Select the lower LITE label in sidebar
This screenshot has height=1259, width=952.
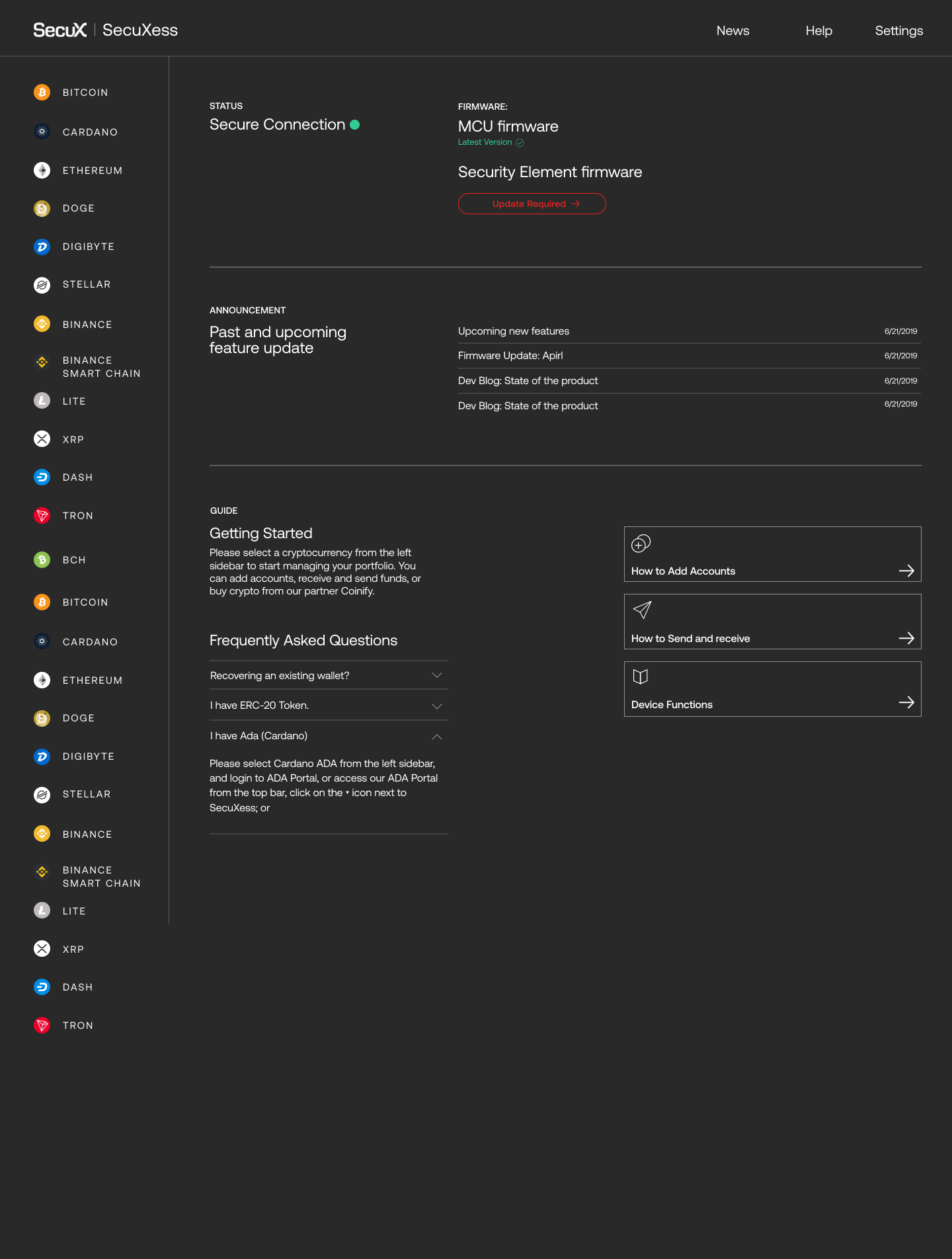click(74, 911)
